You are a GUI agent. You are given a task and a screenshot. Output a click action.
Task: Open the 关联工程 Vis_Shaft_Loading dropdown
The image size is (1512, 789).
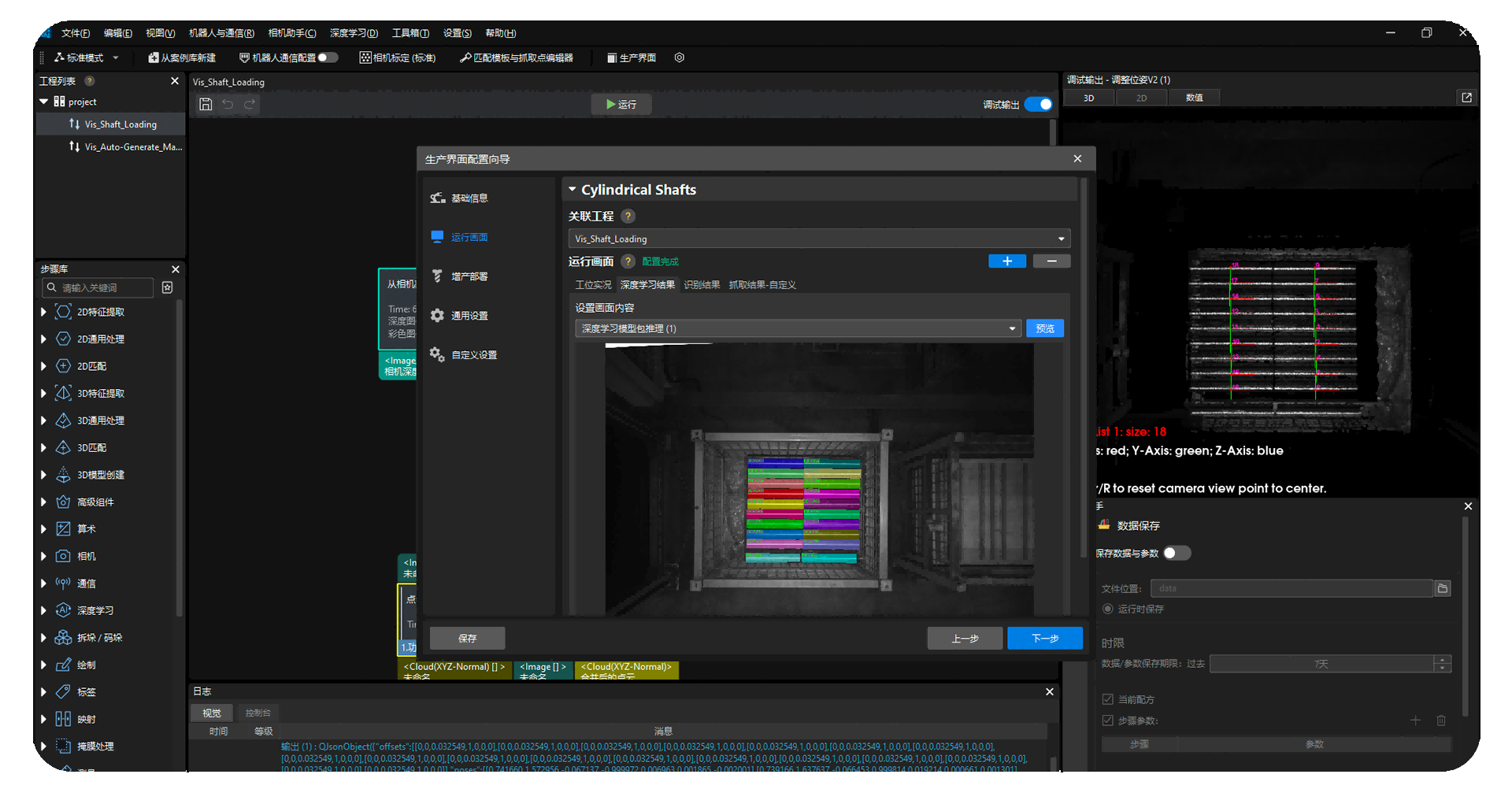819,239
